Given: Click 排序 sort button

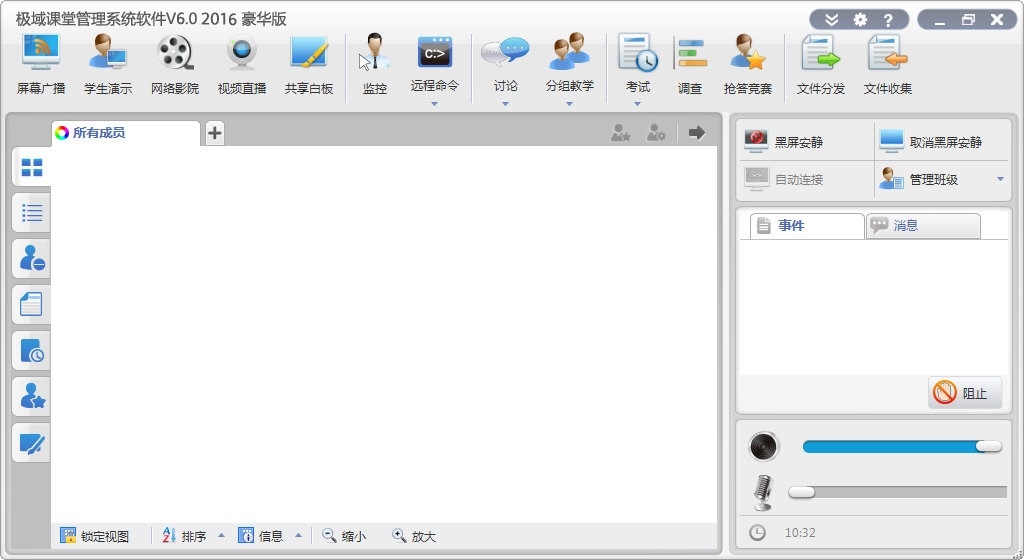Looking at the screenshot, I should (184, 536).
